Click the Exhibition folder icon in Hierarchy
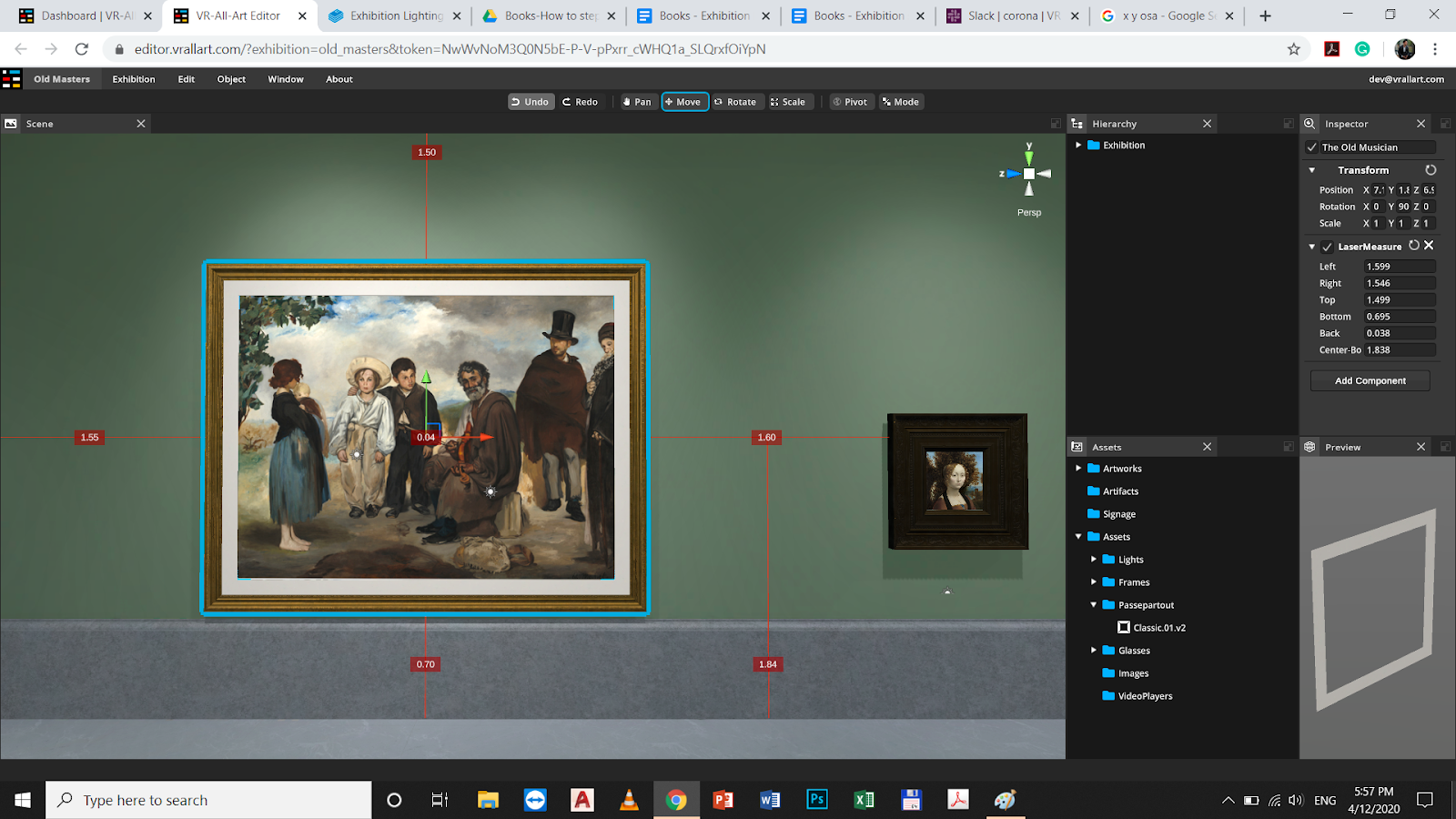The height and width of the screenshot is (819, 1456). click(x=1094, y=146)
